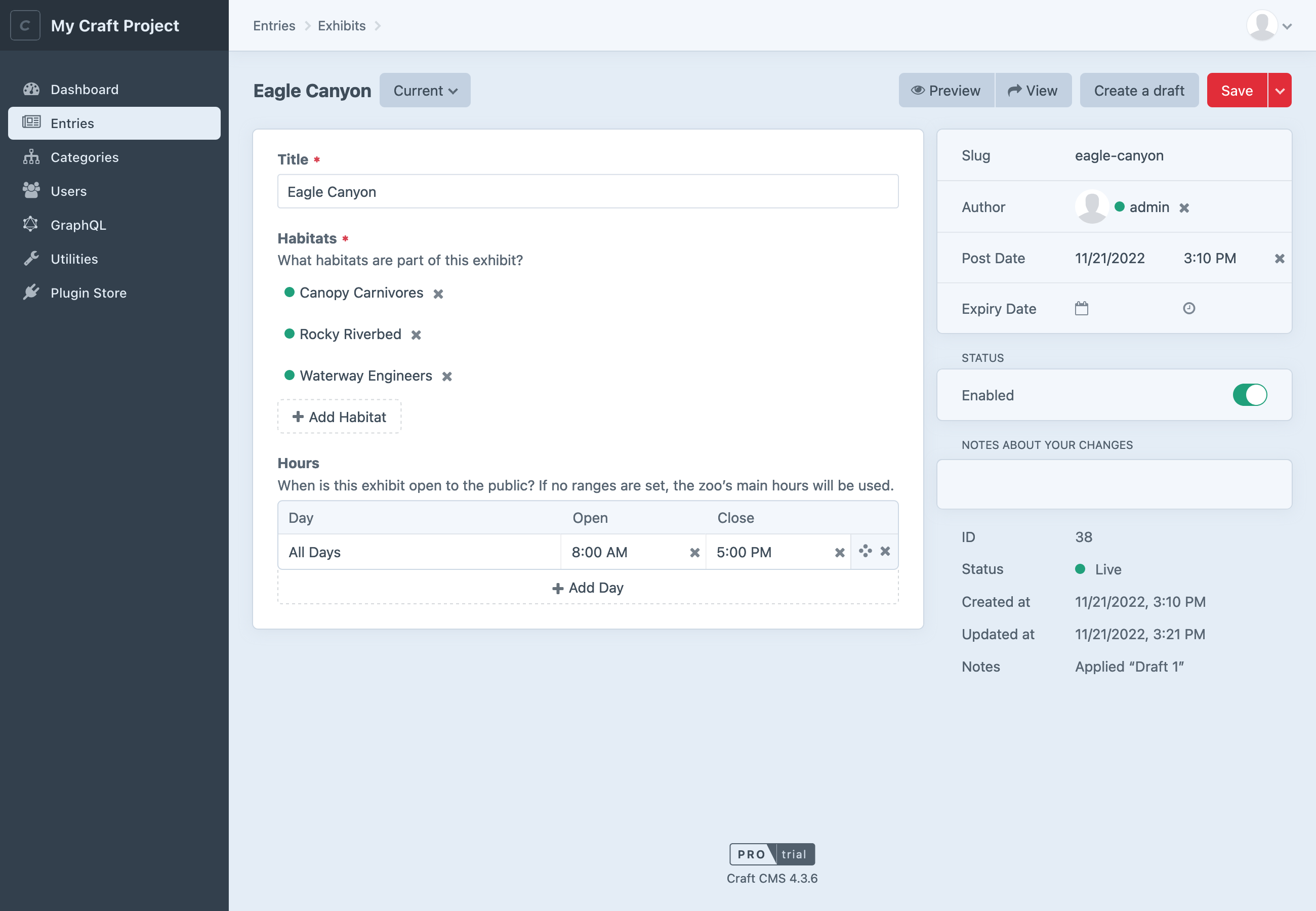Click the eye Preview button
The image size is (1316, 911).
click(x=945, y=90)
